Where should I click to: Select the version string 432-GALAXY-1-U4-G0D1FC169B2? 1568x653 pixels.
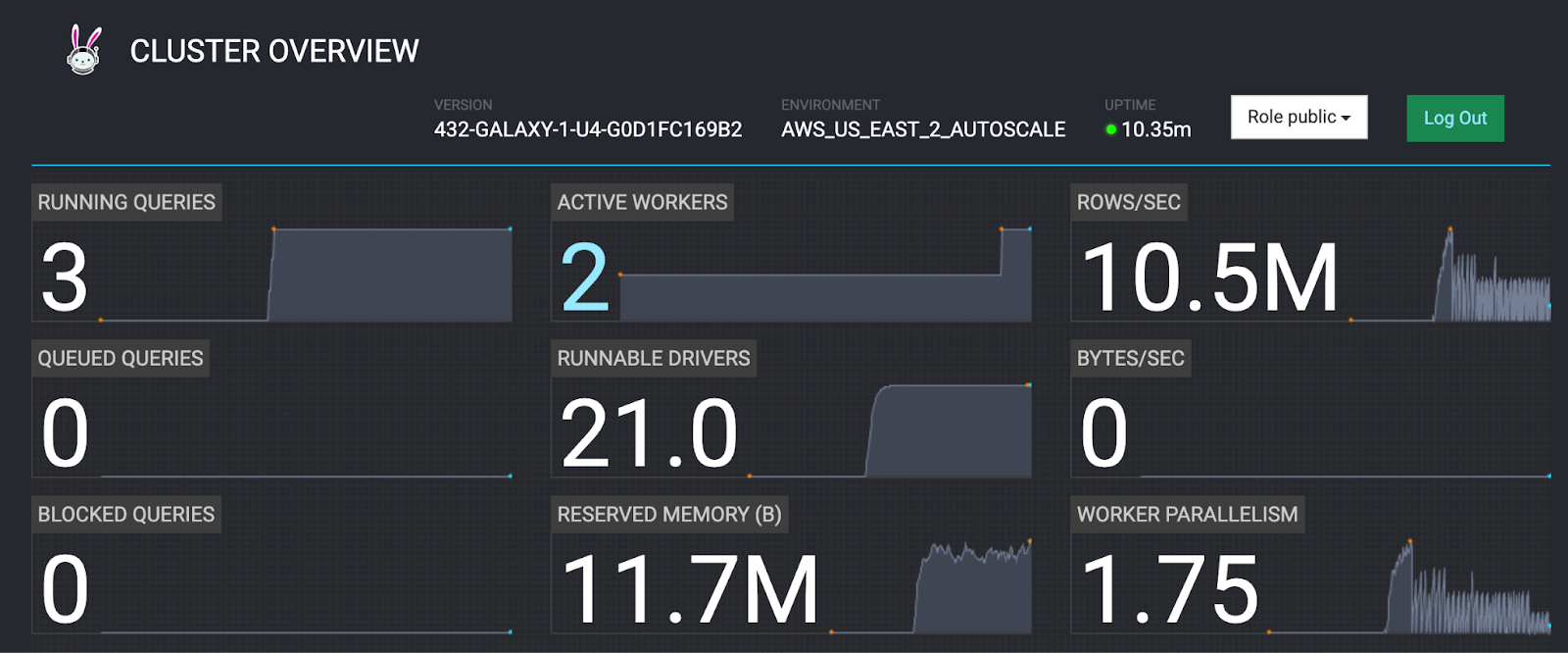pos(588,129)
